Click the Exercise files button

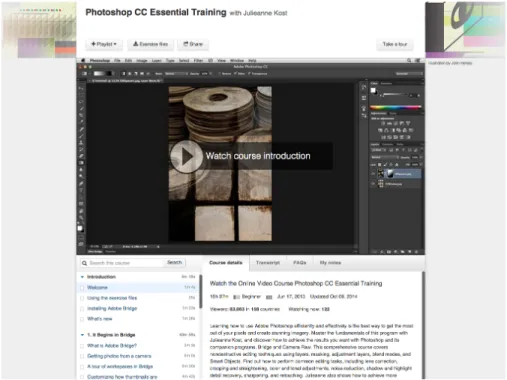click(x=150, y=44)
